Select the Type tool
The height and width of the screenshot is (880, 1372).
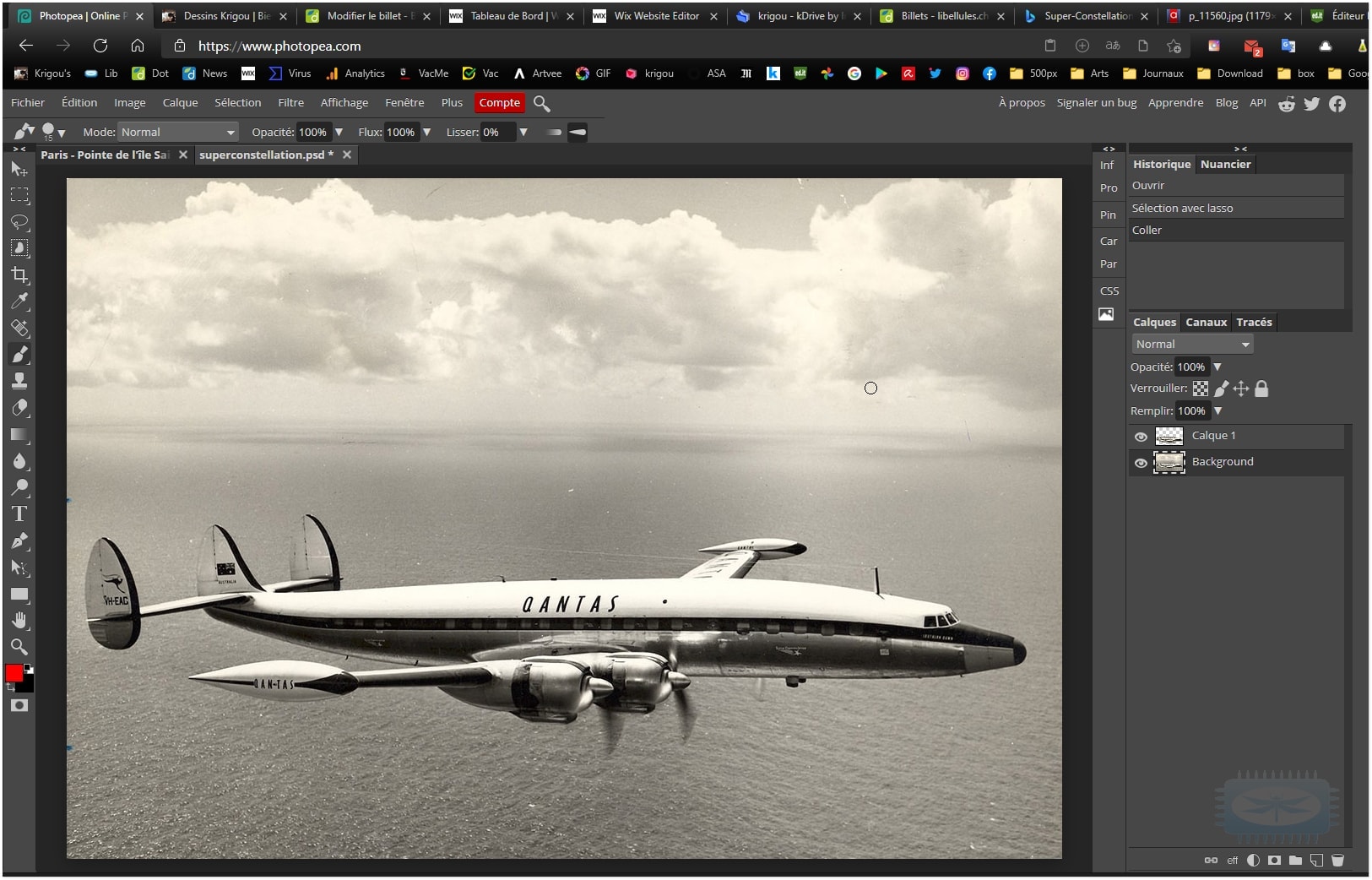[19, 513]
